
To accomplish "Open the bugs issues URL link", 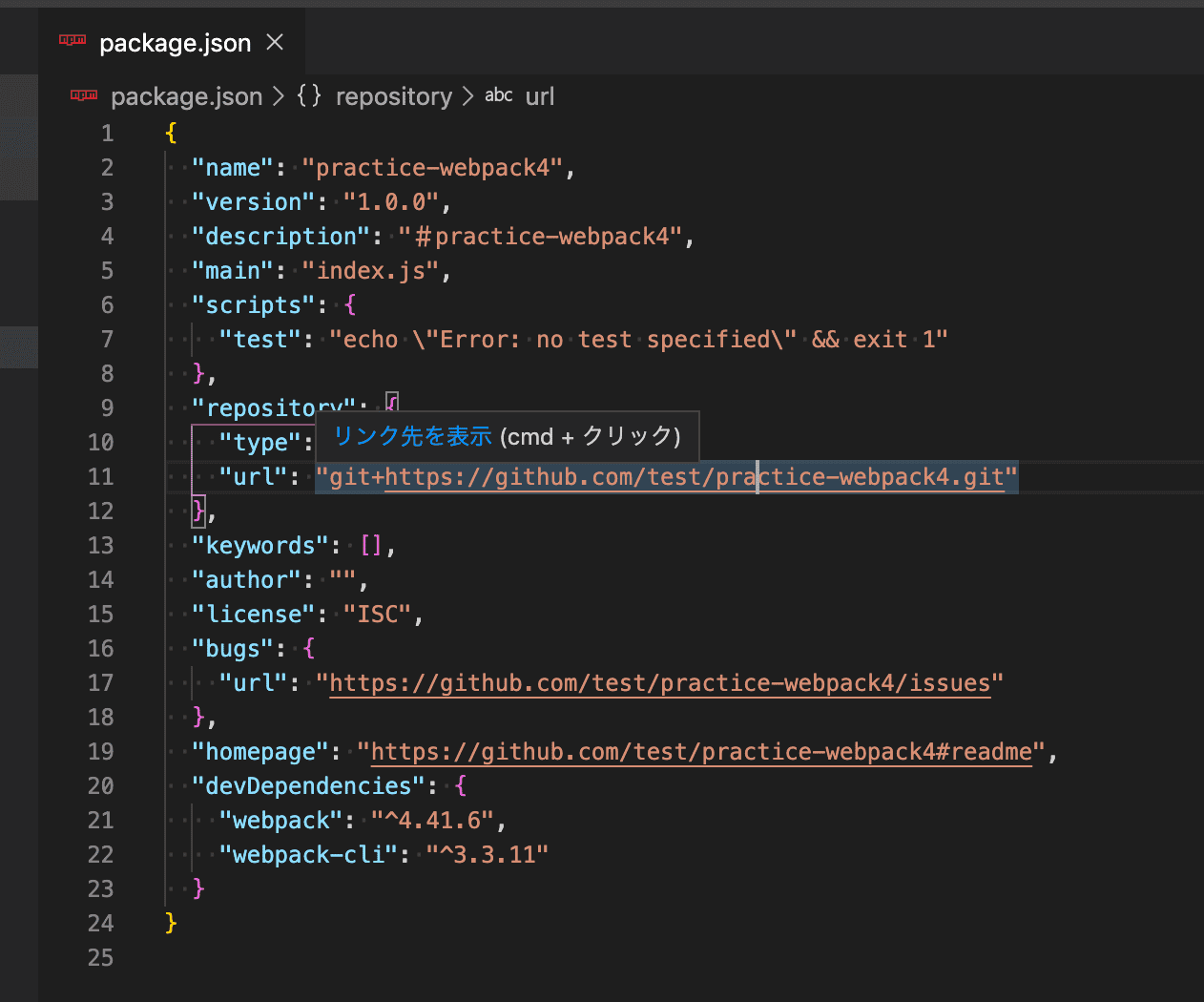I will click(660, 682).
